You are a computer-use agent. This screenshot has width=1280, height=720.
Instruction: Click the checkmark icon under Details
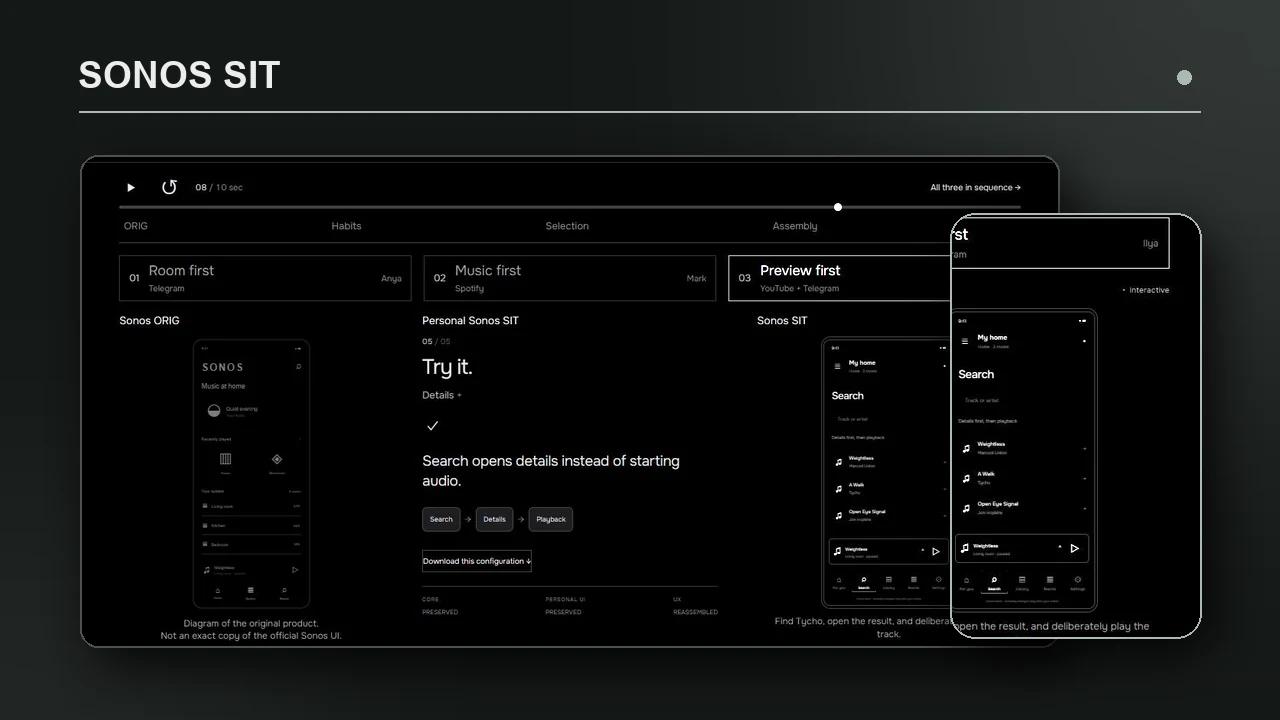[x=433, y=426]
